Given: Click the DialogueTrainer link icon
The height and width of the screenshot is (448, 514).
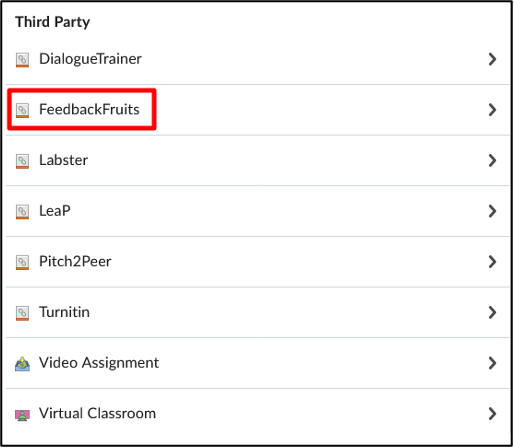Looking at the screenshot, I should point(22,60).
